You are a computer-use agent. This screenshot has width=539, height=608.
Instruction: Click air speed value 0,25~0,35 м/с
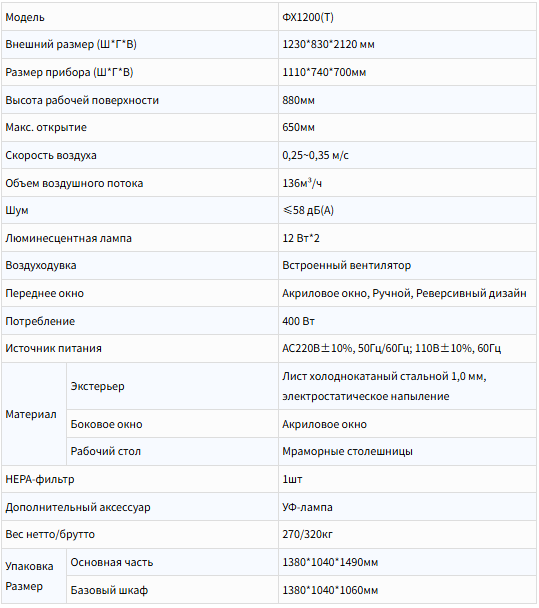(x=315, y=155)
